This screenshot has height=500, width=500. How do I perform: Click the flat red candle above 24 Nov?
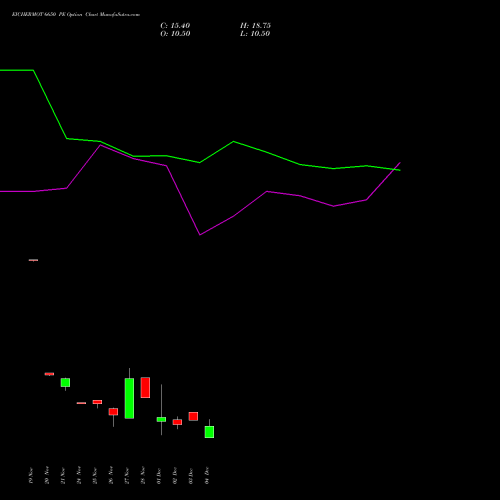point(81,403)
